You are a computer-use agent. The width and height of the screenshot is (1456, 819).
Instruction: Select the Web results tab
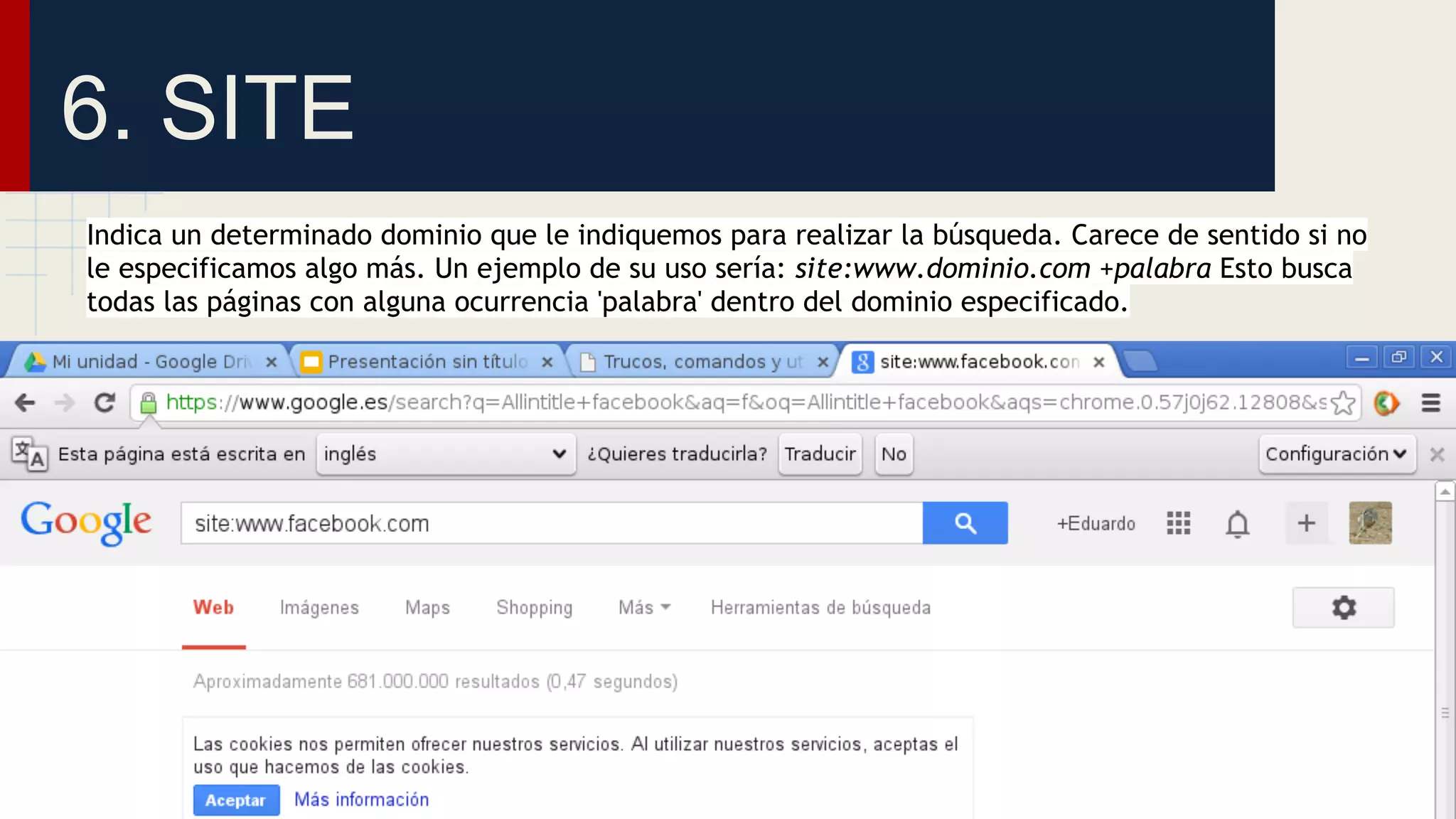[213, 608]
